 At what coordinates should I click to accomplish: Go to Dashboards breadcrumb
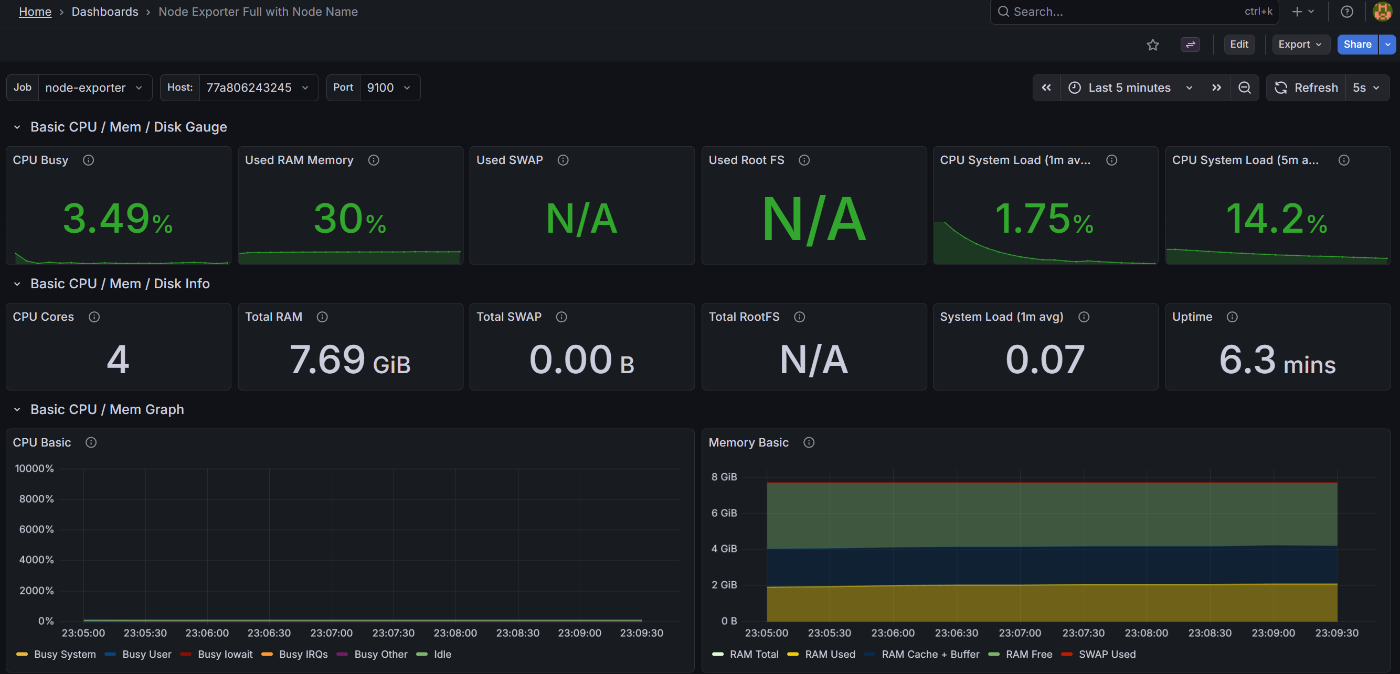(105, 12)
